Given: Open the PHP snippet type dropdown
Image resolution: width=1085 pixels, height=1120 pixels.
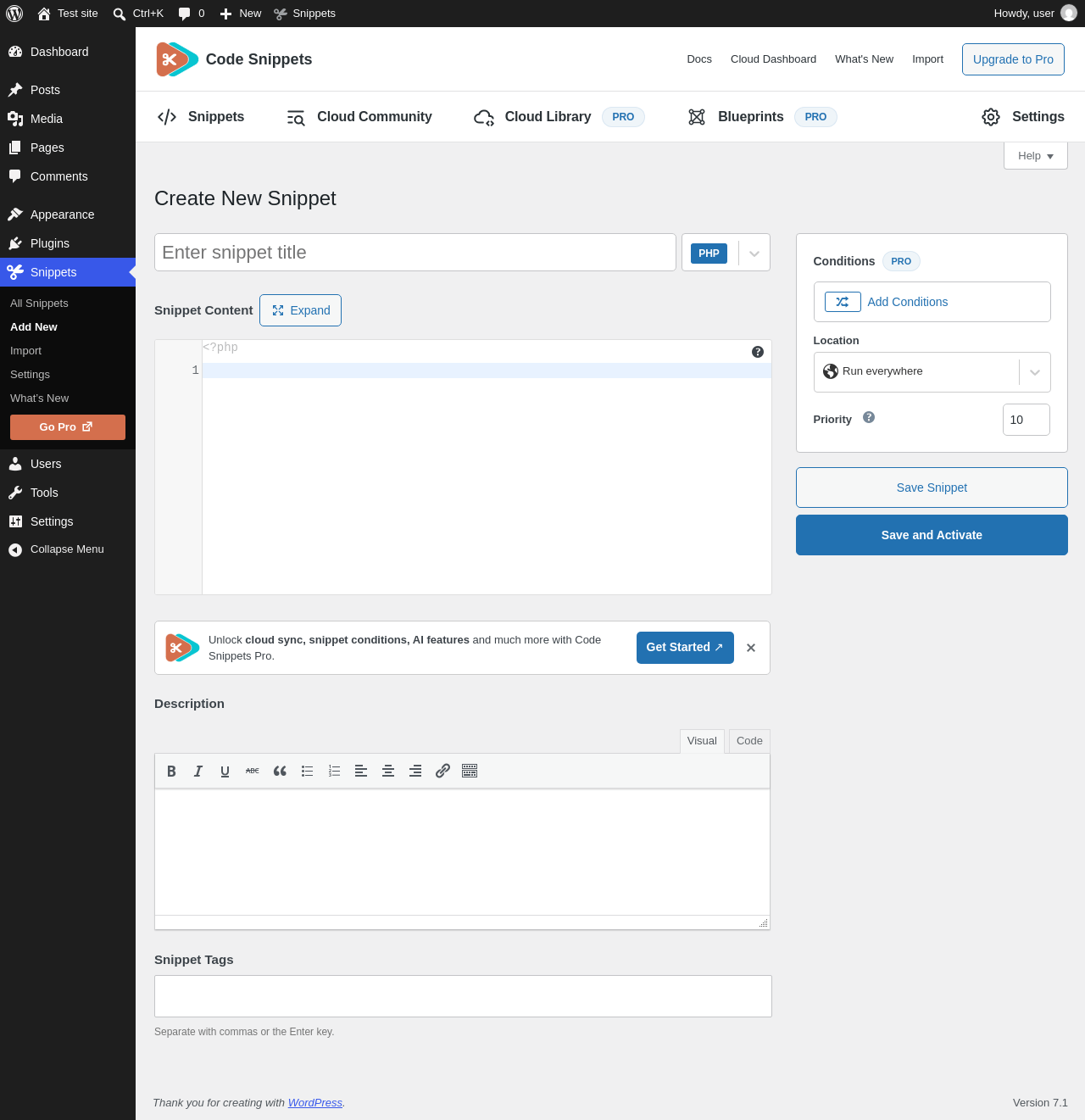Looking at the screenshot, I should [726, 253].
